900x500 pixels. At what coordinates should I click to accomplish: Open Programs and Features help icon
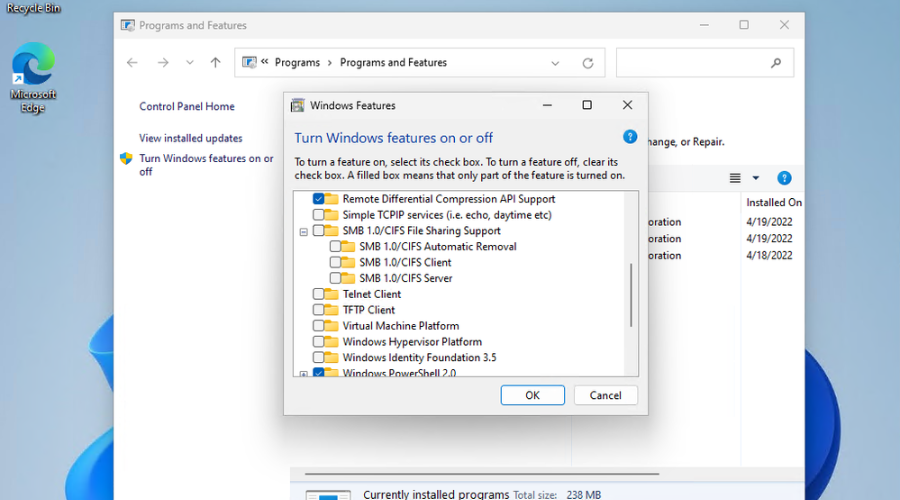click(x=784, y=178)
